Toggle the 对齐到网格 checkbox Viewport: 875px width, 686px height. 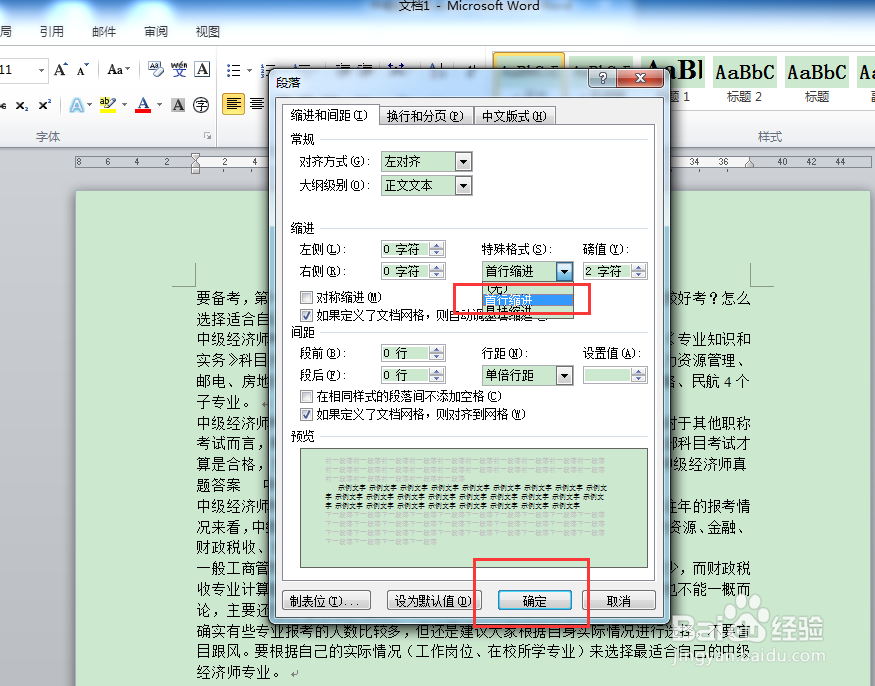(x=306, y=414)
